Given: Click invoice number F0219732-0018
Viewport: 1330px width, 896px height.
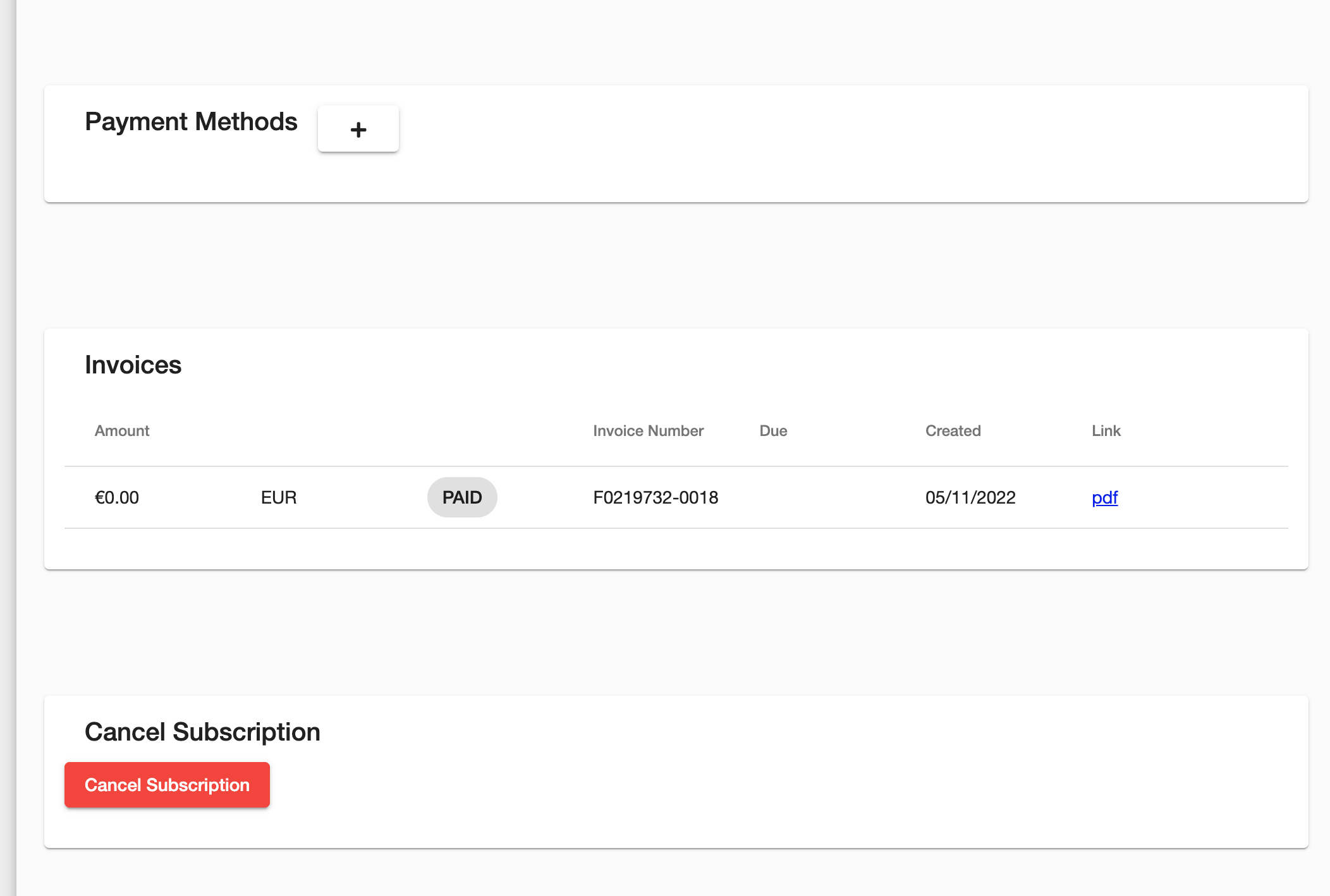Looking at the screenshot, I should tap(656, 498).
